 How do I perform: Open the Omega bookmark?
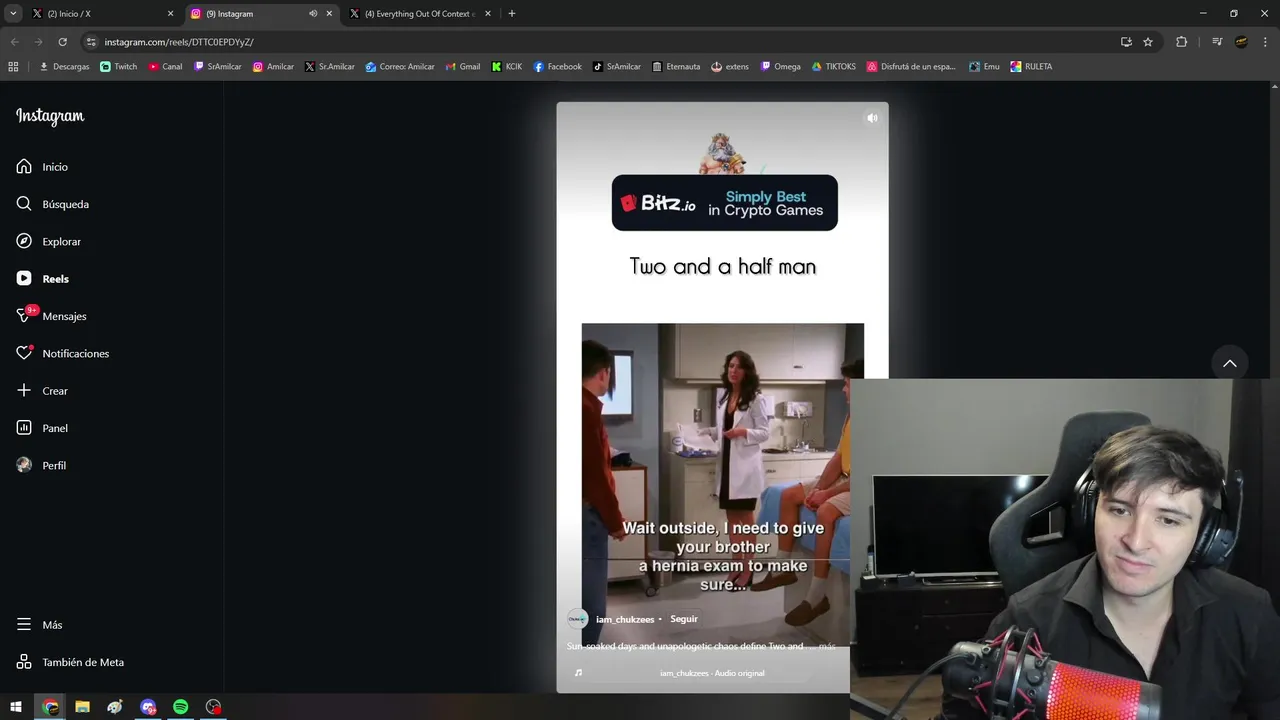781,67
